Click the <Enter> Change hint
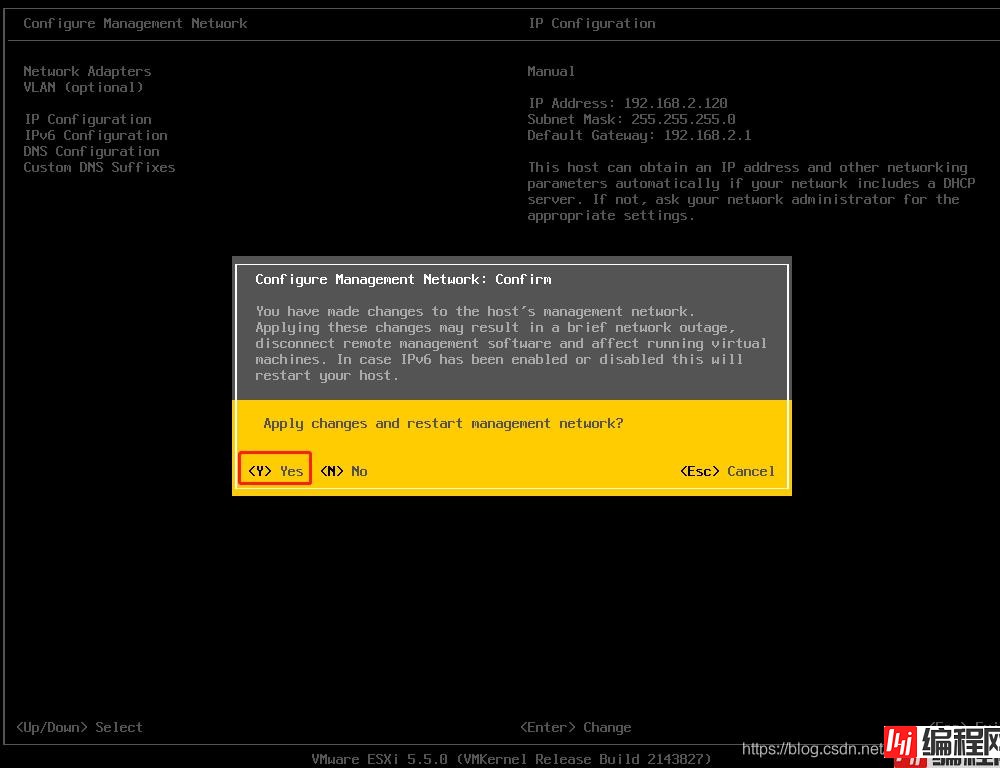Viewport: 1000px width, 768px height. point(575,727)
